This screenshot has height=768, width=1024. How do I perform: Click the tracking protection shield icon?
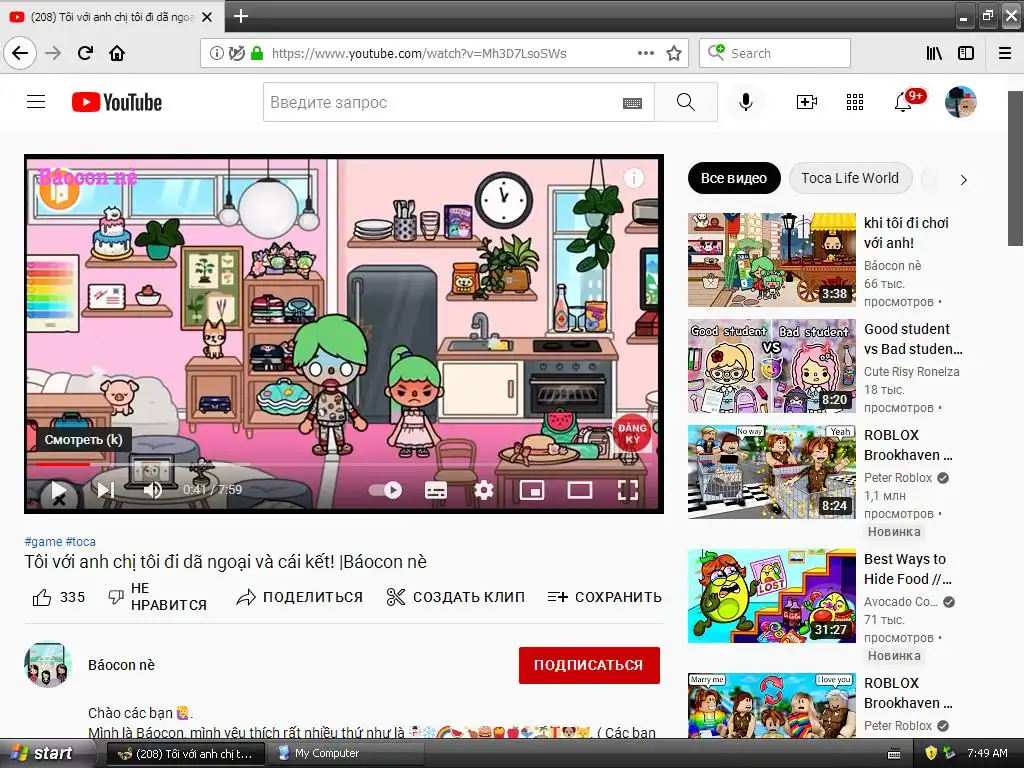click(x=236, y=54)
